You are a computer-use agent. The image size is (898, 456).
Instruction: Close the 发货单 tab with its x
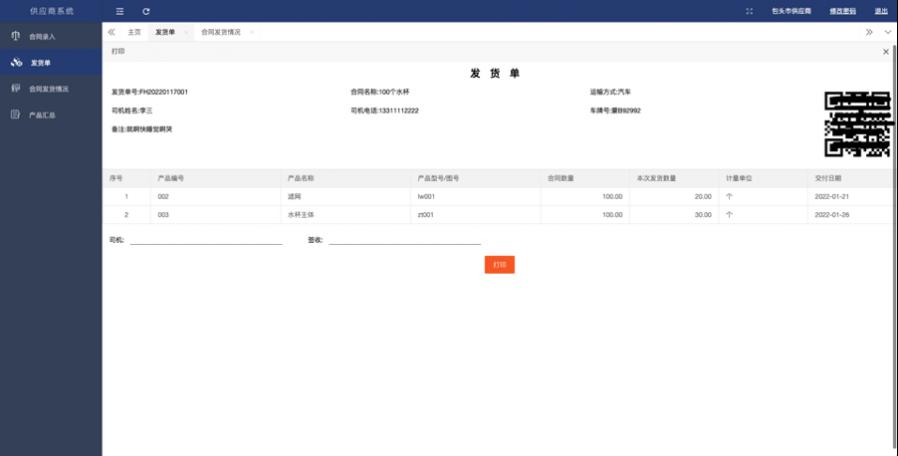point(186,33)
